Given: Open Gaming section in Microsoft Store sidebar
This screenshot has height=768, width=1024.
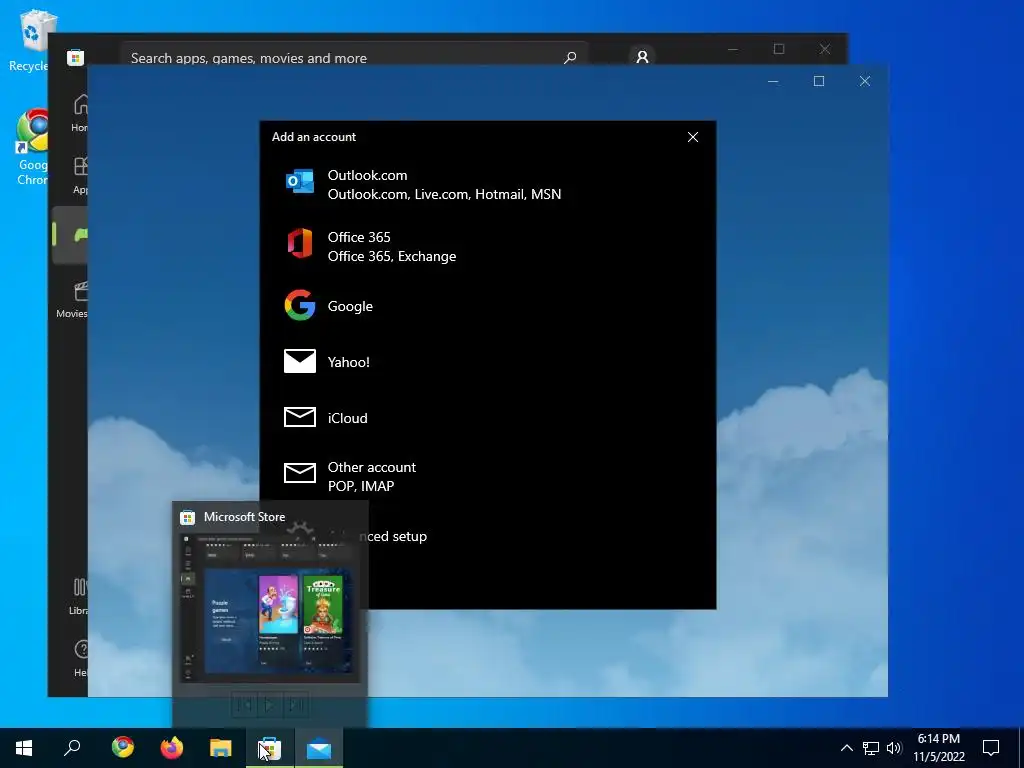Looking at the screenshot, I should tap(71, 235).
